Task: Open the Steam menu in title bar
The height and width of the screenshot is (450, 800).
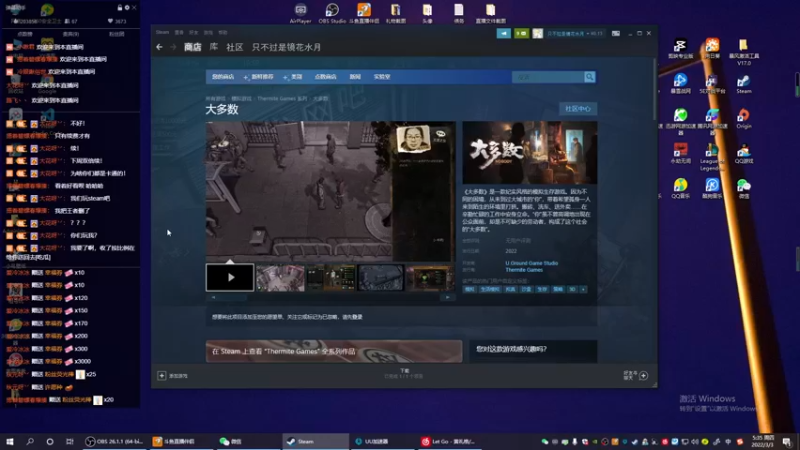Action: tap(162, 32)
